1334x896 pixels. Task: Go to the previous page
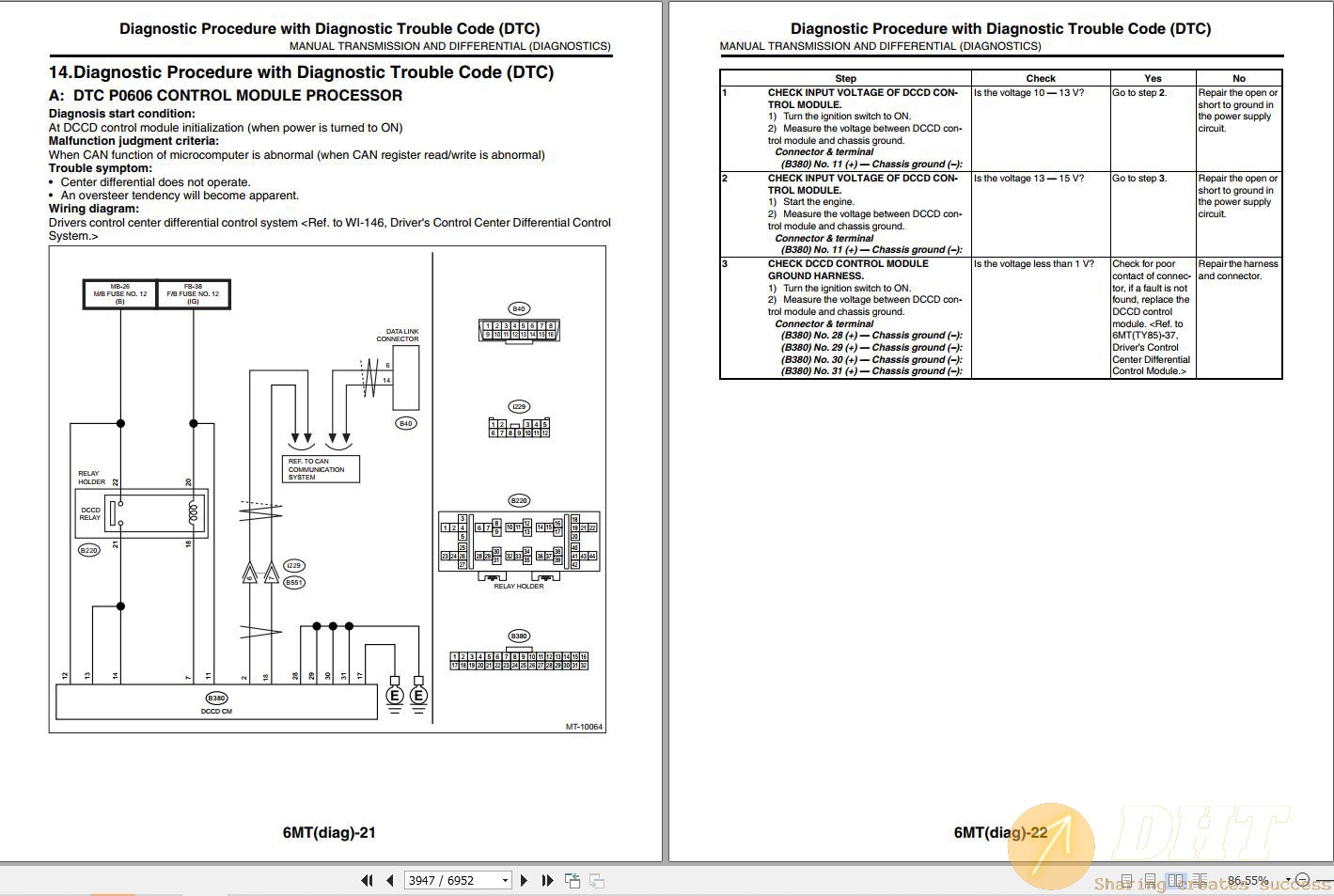tap(389, 881)
